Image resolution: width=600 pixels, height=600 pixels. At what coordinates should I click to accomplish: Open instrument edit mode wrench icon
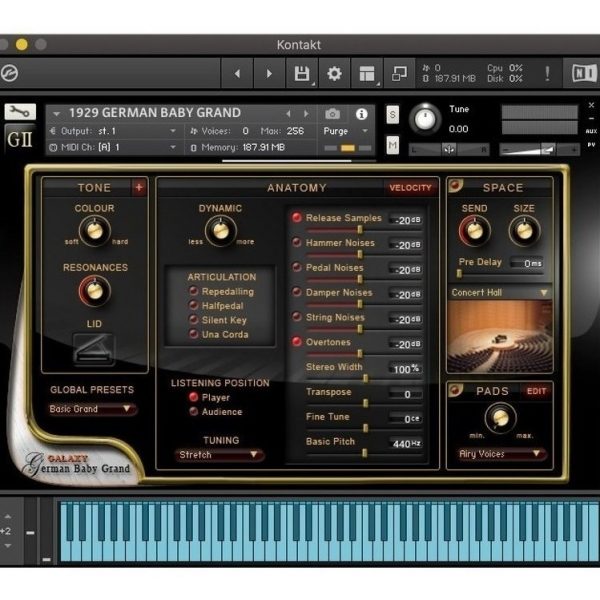(x=20, y=112)
